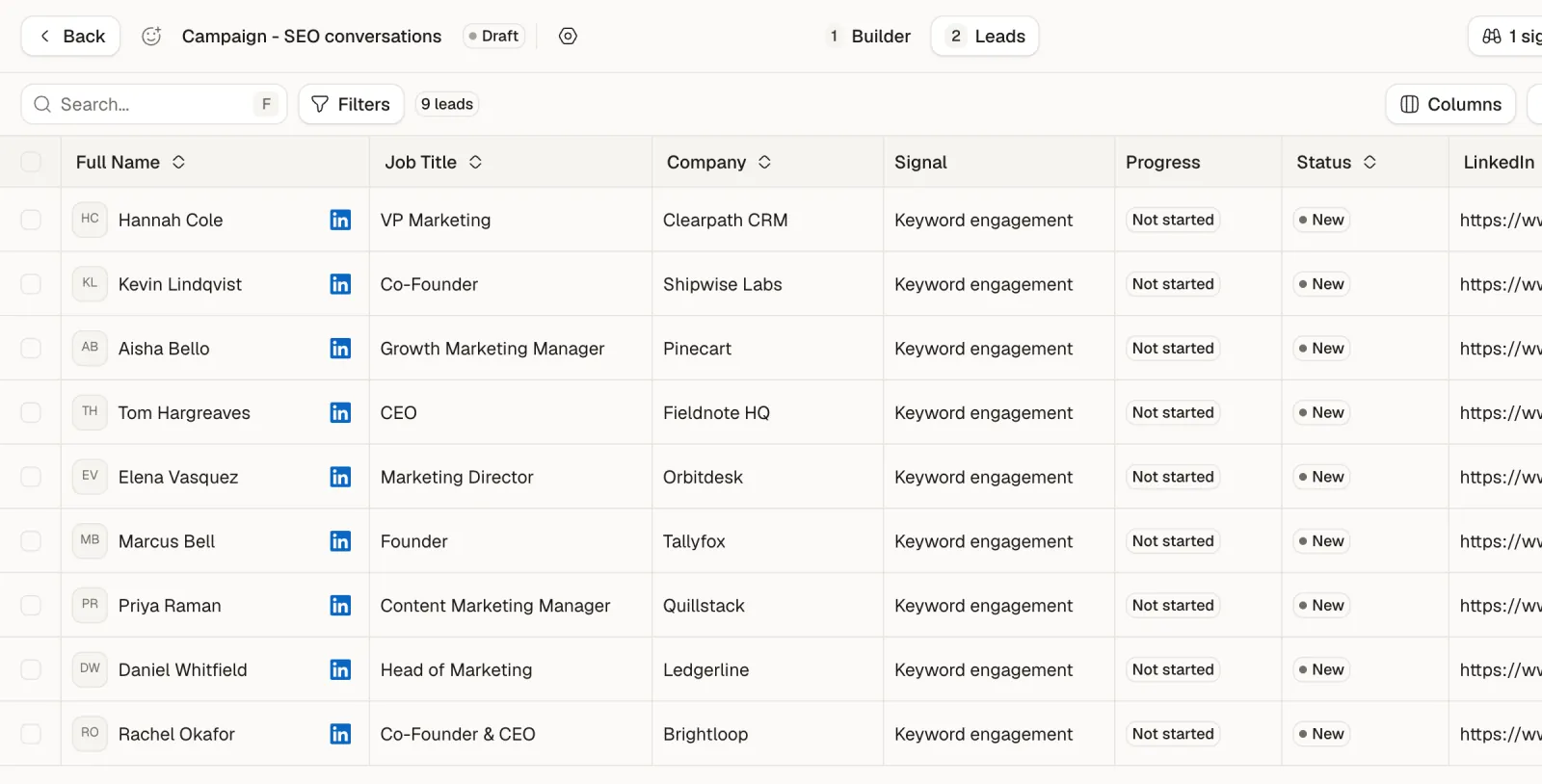
Task: Click the HC avatar for Hannah Cole
Action: [90, 219]
